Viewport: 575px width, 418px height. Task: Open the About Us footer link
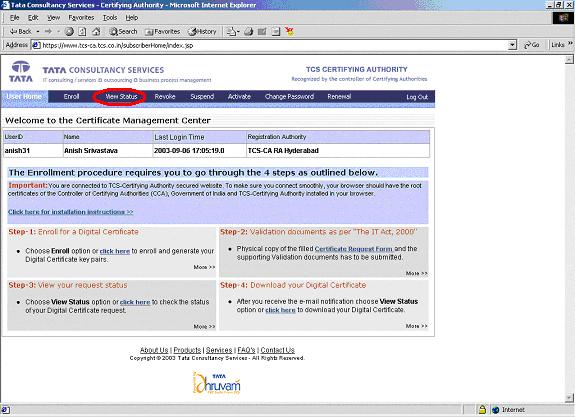(x=154, y=350)
